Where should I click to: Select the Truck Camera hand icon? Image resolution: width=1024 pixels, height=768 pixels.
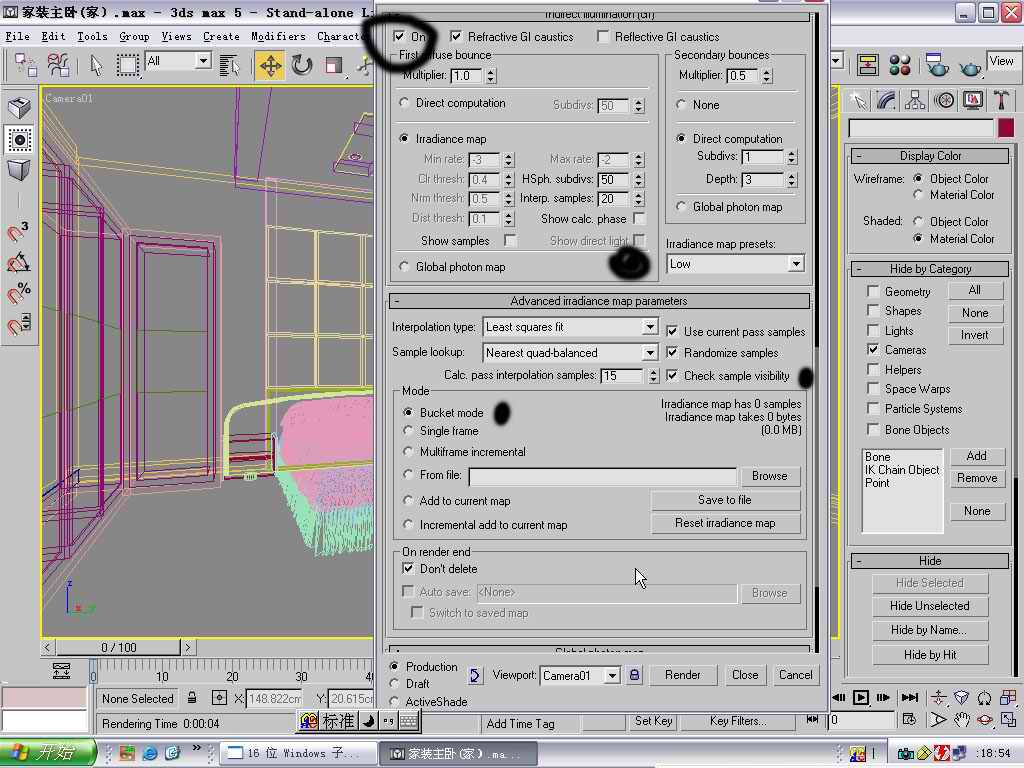point(961,720)
